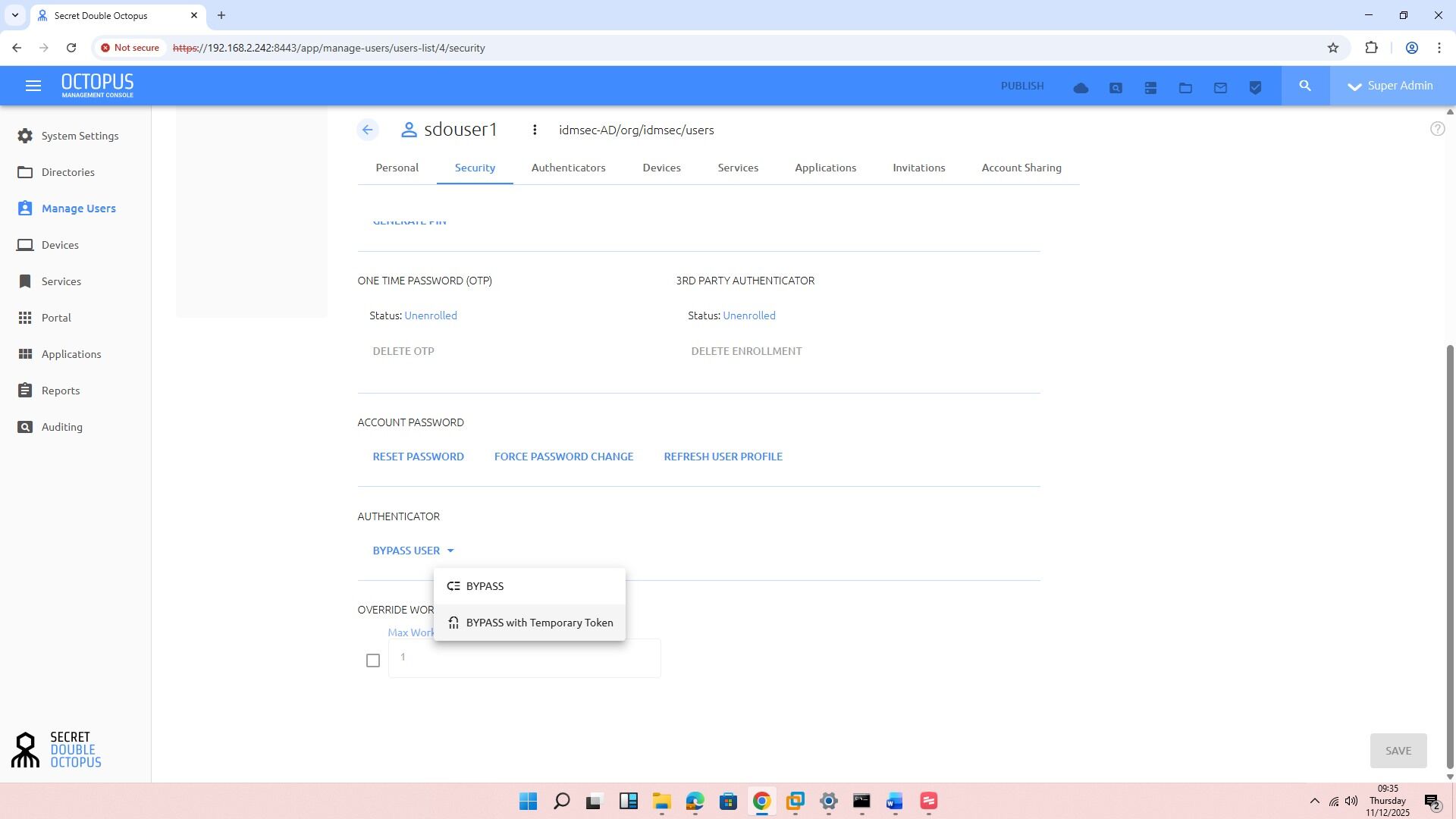Switch to the Invitations tab

(x=918, y=168)
